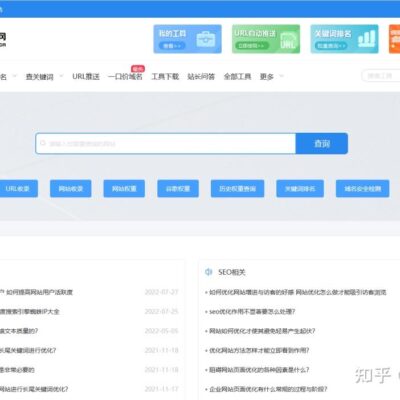Click the date 2022-07-27 in left list
The width and height of the screenshot is (400, 400).
click(x=161, y=292)
